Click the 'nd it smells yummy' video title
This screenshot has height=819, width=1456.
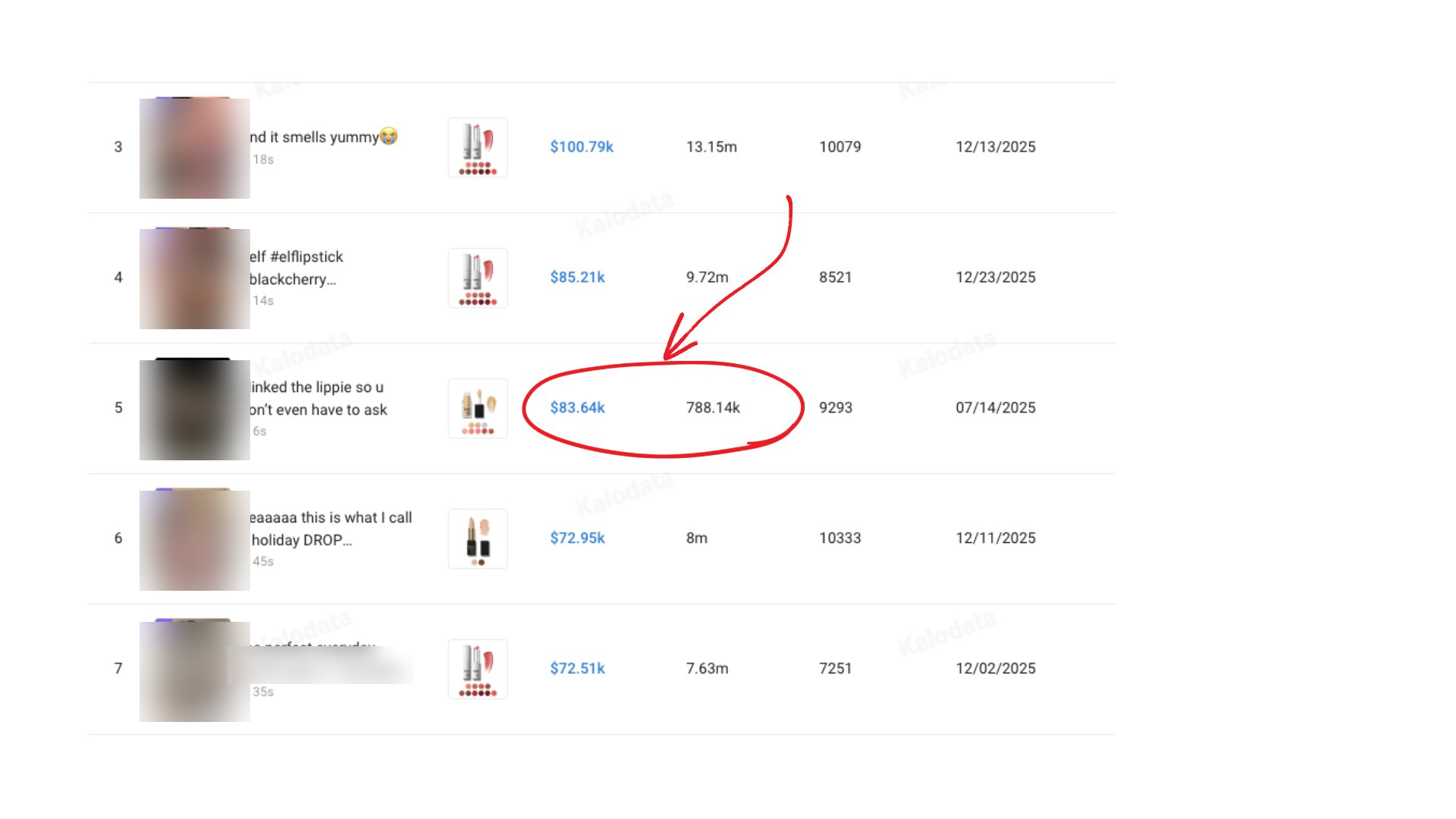pyautogui.click(x=324, y=136)
